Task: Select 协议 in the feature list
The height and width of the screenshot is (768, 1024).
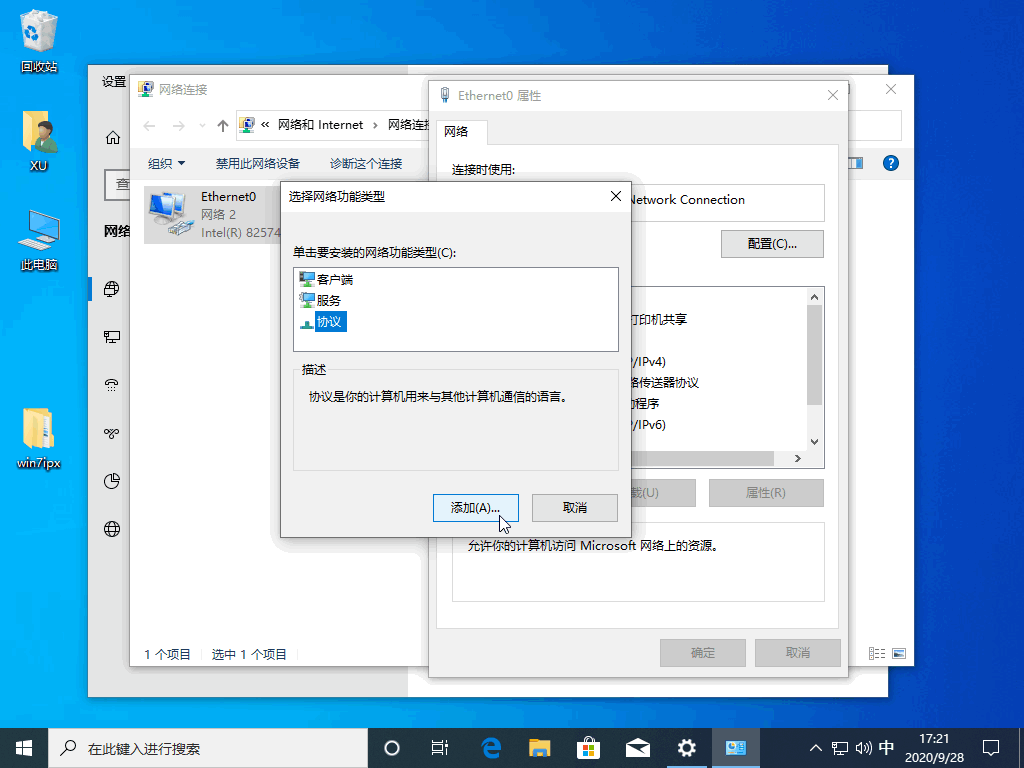Action: (x=329, y=322)
